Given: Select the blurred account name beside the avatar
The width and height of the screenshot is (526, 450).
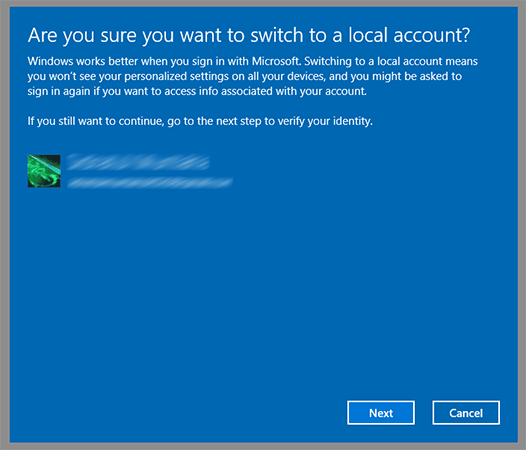Looking at the screenshot, I should [x=138, y=162].
